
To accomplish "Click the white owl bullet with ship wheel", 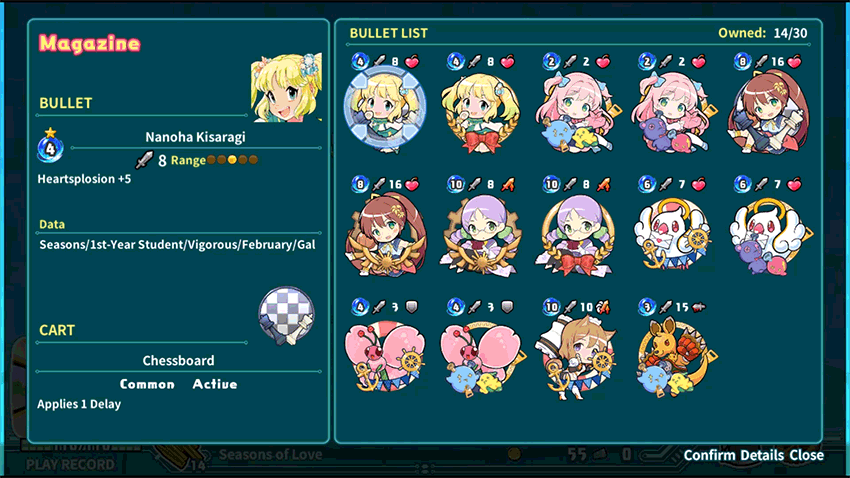I will 672,233.
